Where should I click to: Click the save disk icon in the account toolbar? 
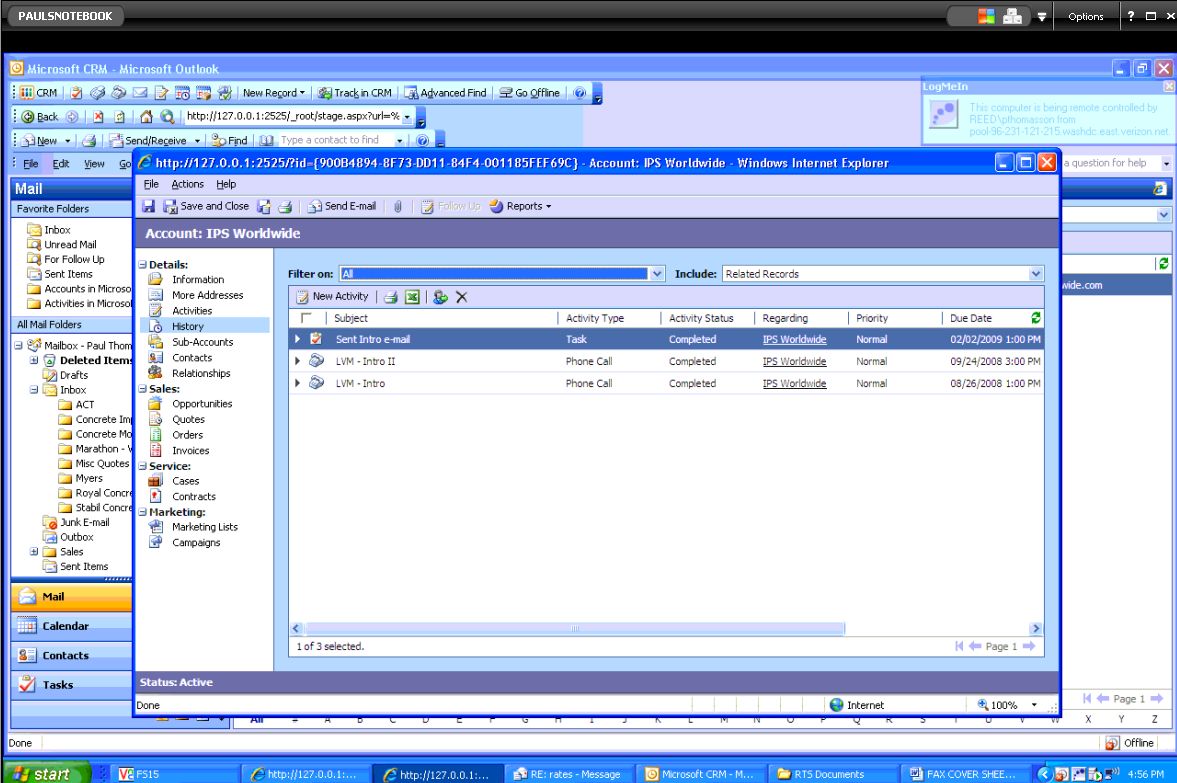click(149, 206)
